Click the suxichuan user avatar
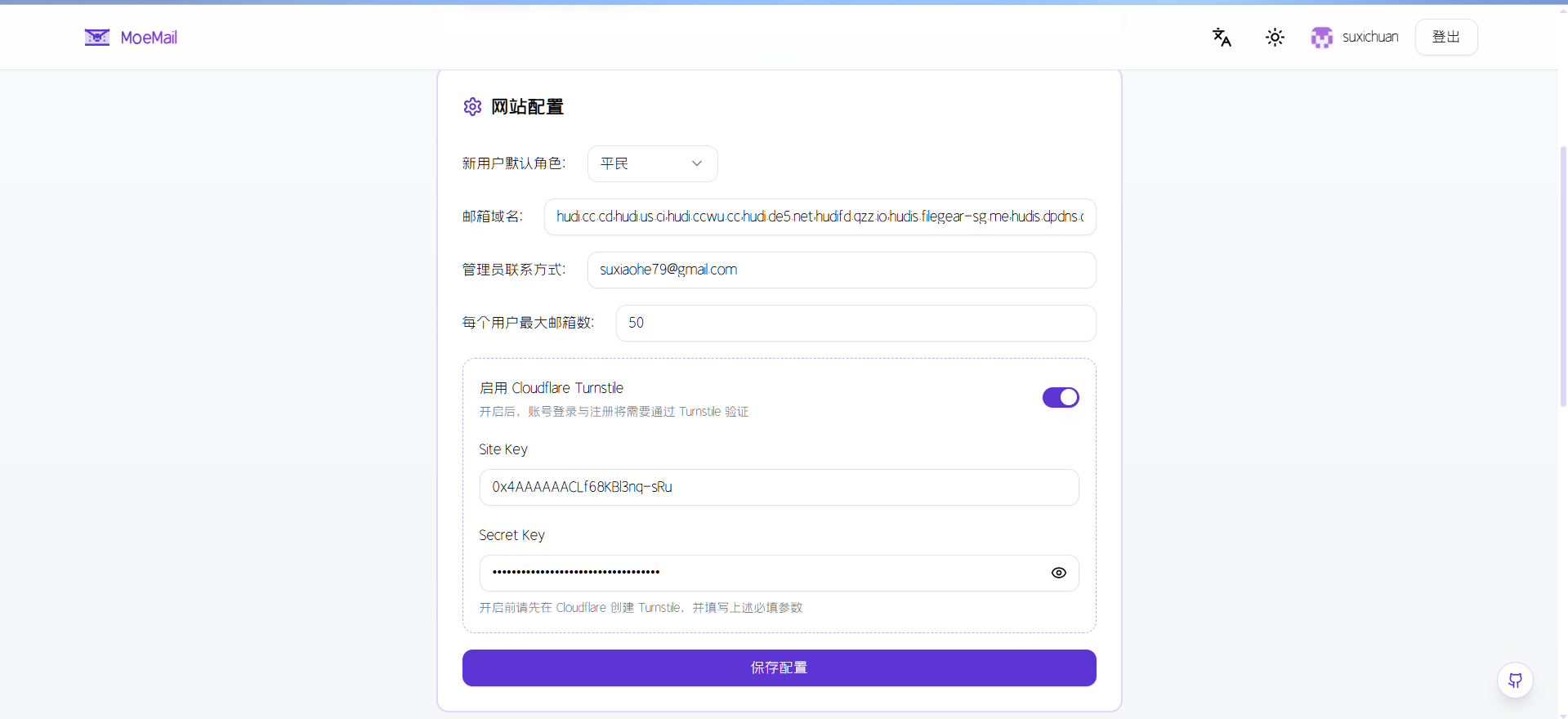Viewport: 1568px width, 719px height. coord(1321,38)
